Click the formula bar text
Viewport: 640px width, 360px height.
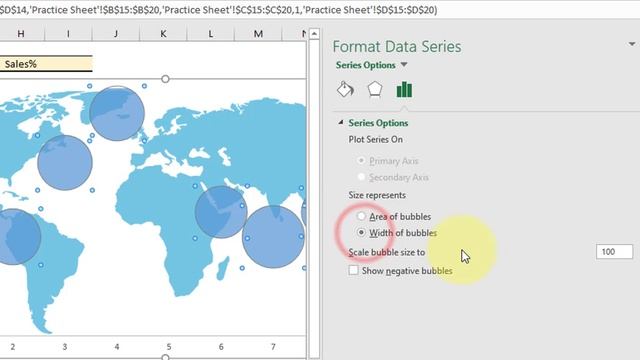click(x=218, y=10)
